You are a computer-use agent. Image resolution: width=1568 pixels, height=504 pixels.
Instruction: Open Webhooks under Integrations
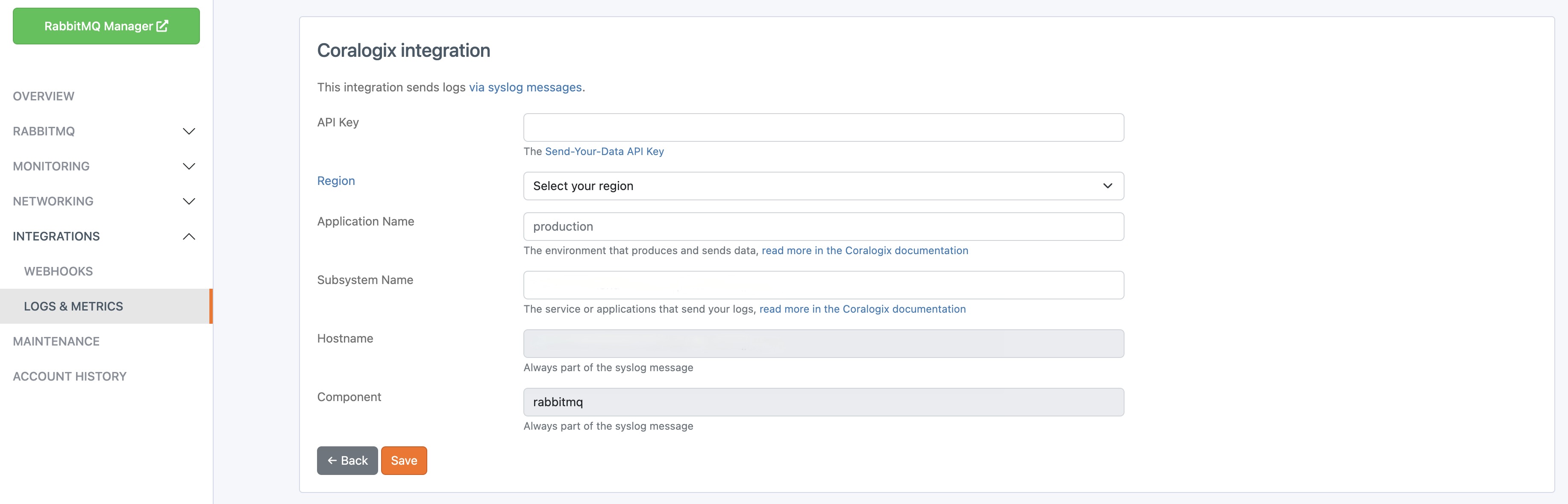[x=59, y=272]
